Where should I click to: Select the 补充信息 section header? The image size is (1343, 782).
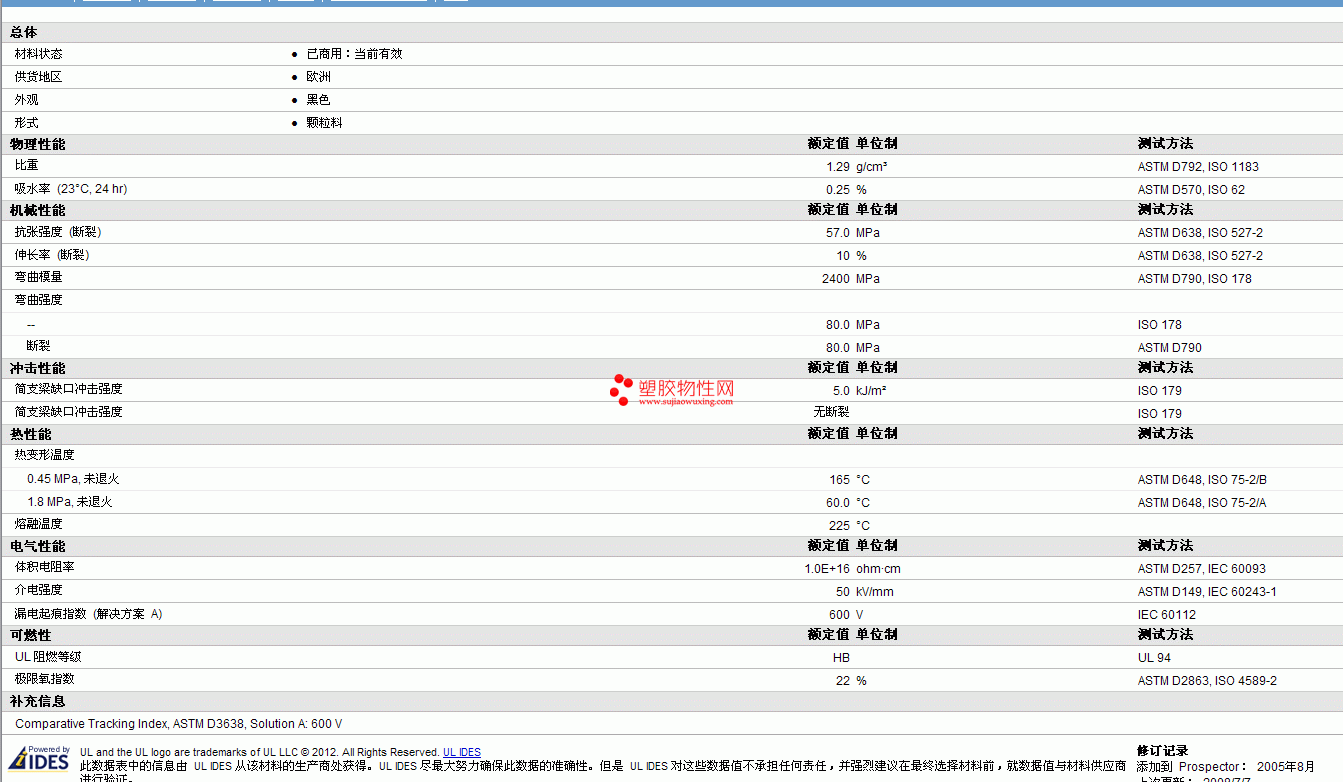point(38,702)
